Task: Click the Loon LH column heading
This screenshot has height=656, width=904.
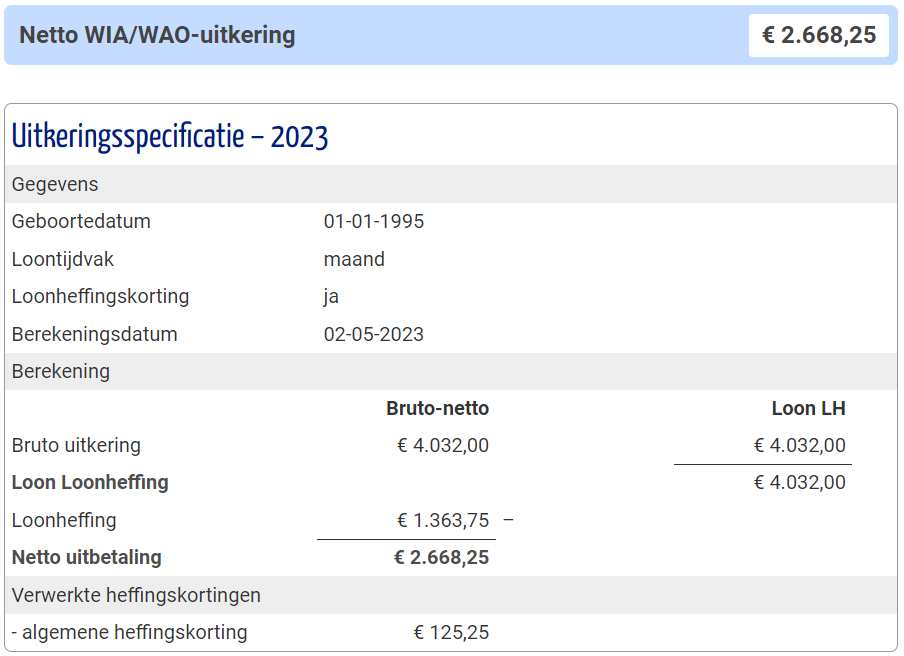Action: pyautogui.click(x=808, y=408)
